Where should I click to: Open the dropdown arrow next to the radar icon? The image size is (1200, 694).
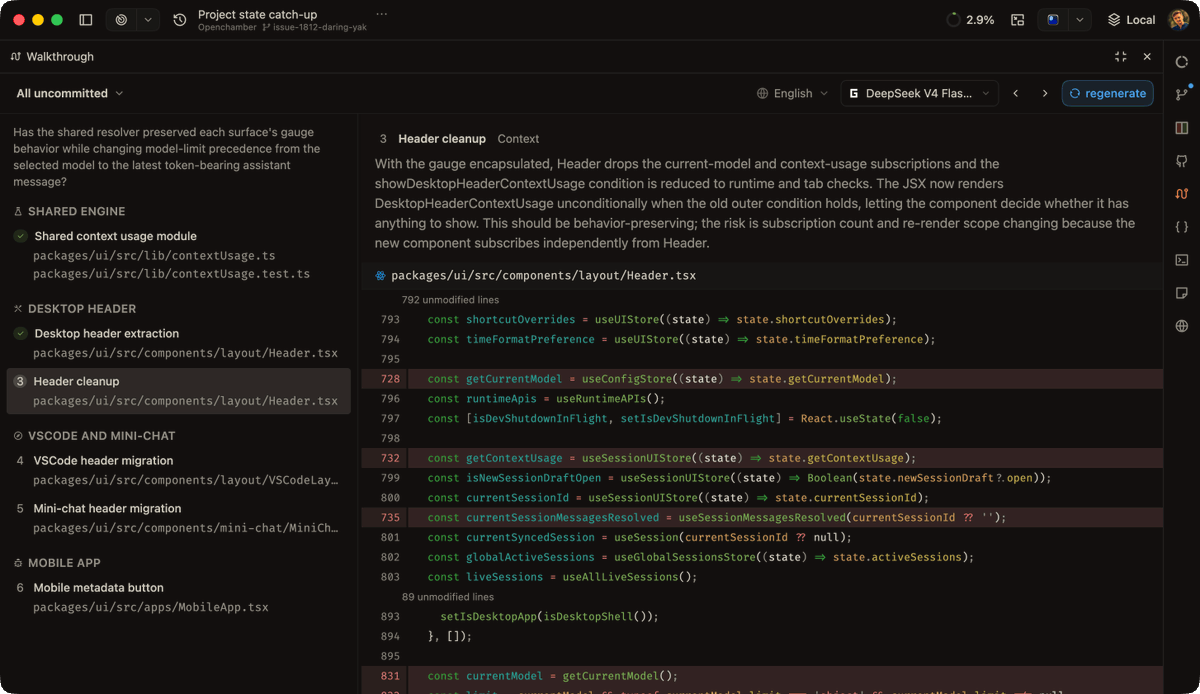pyautogui.click(x=147, y=20)
